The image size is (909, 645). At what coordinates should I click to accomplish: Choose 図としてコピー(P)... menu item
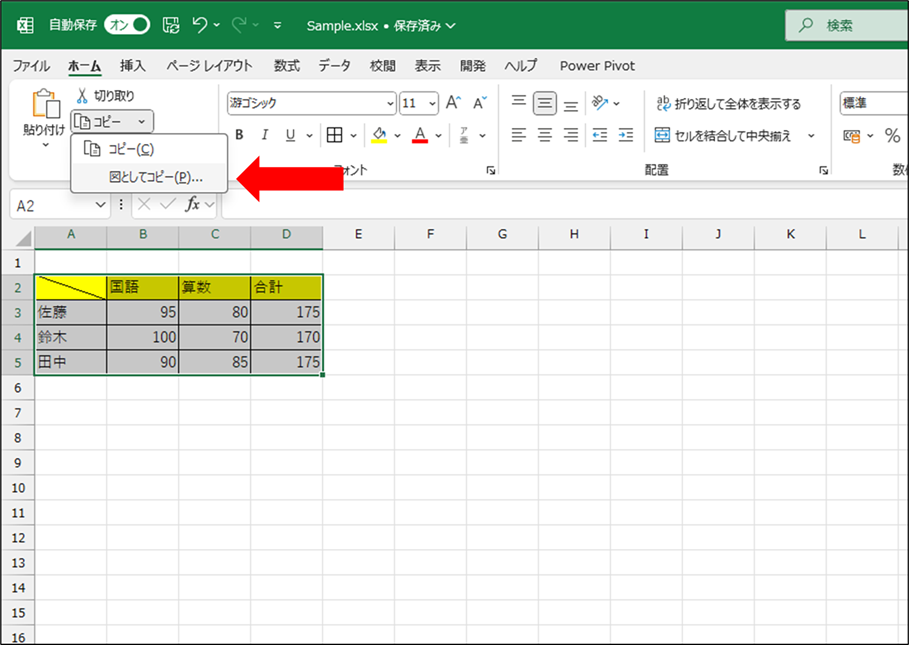point(149,177)
